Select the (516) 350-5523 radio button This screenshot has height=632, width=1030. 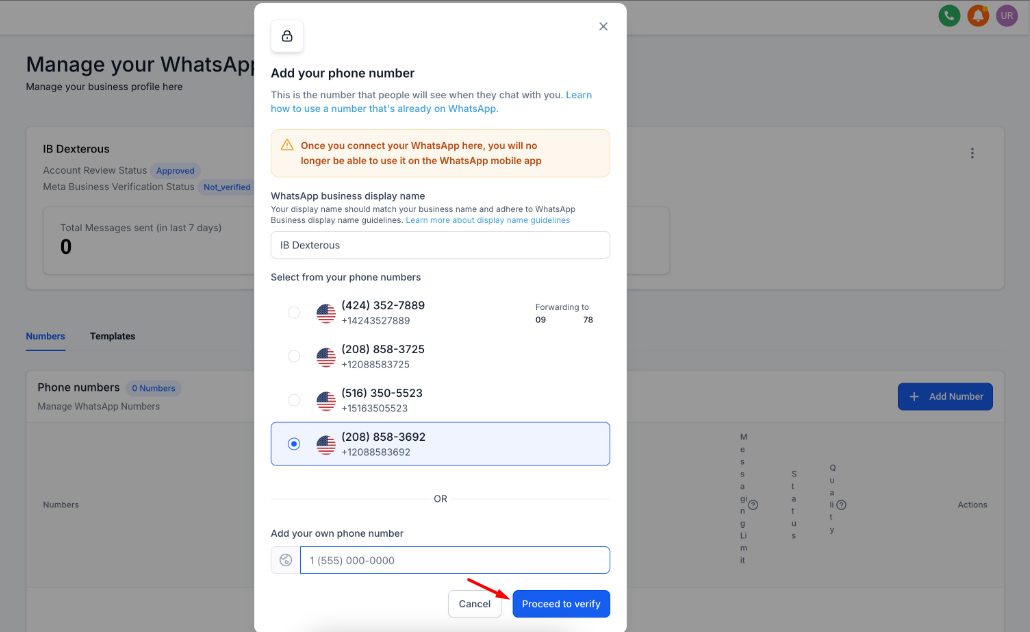pos(294,400)
